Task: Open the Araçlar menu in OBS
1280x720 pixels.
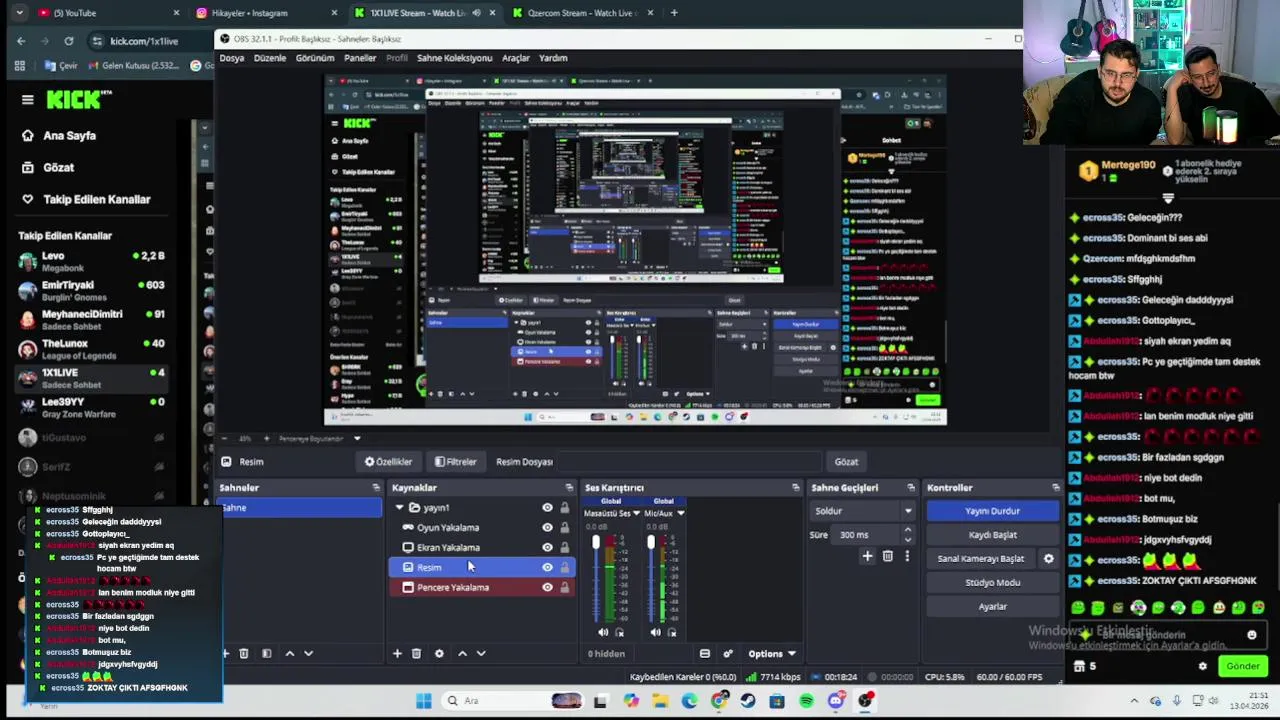Action: coord(516,58)
